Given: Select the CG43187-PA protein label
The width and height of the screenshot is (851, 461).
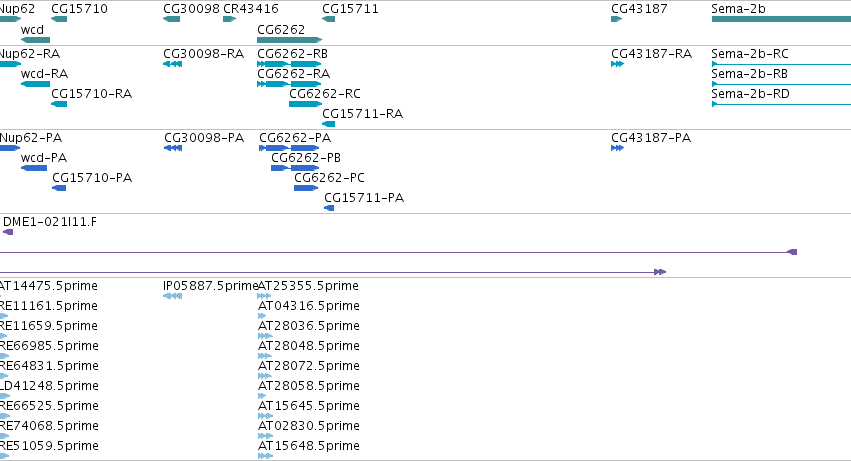Looking at the screenshot, I should pos(651,138).
